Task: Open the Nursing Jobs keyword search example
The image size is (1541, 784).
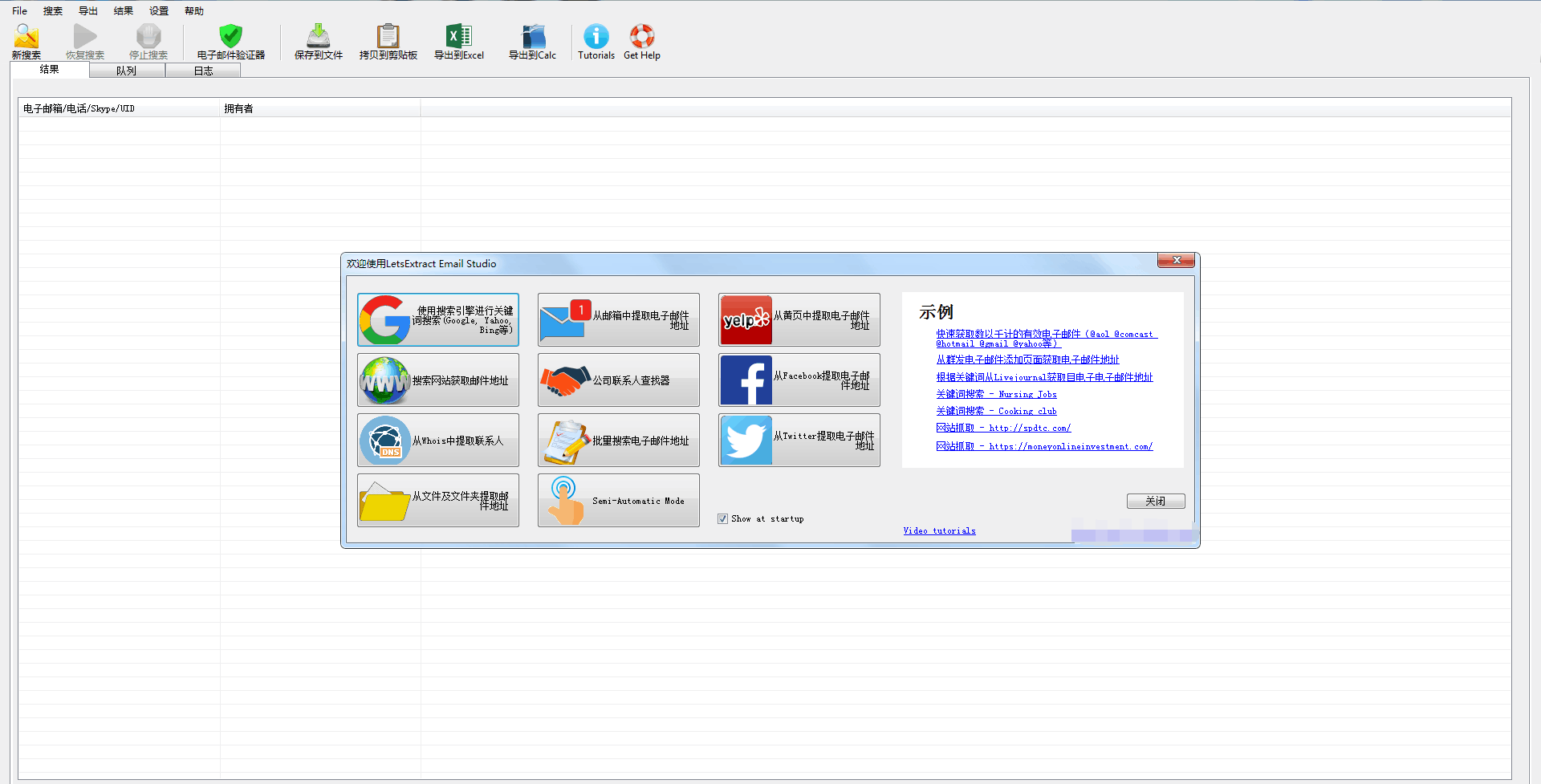Action: pyautogui.click(x=996, y=395)
